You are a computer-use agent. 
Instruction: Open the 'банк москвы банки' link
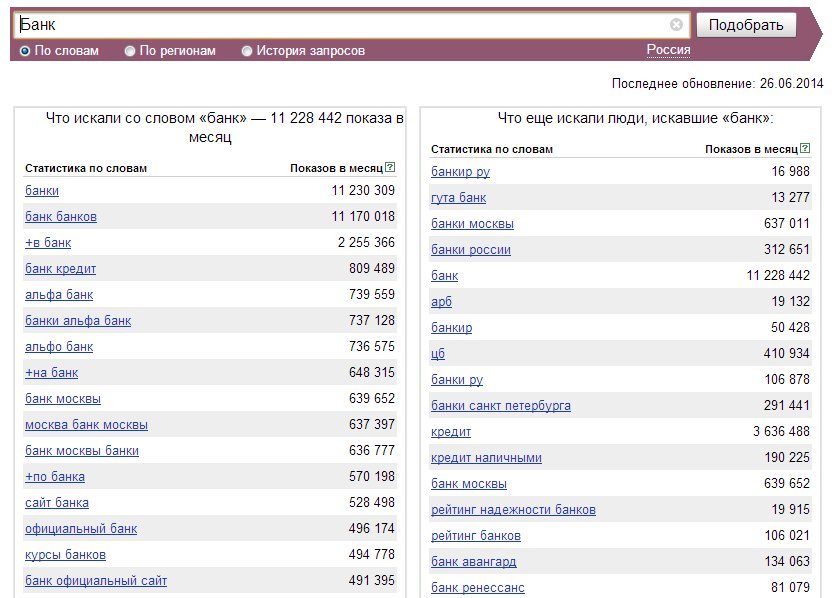coord(82,451)
